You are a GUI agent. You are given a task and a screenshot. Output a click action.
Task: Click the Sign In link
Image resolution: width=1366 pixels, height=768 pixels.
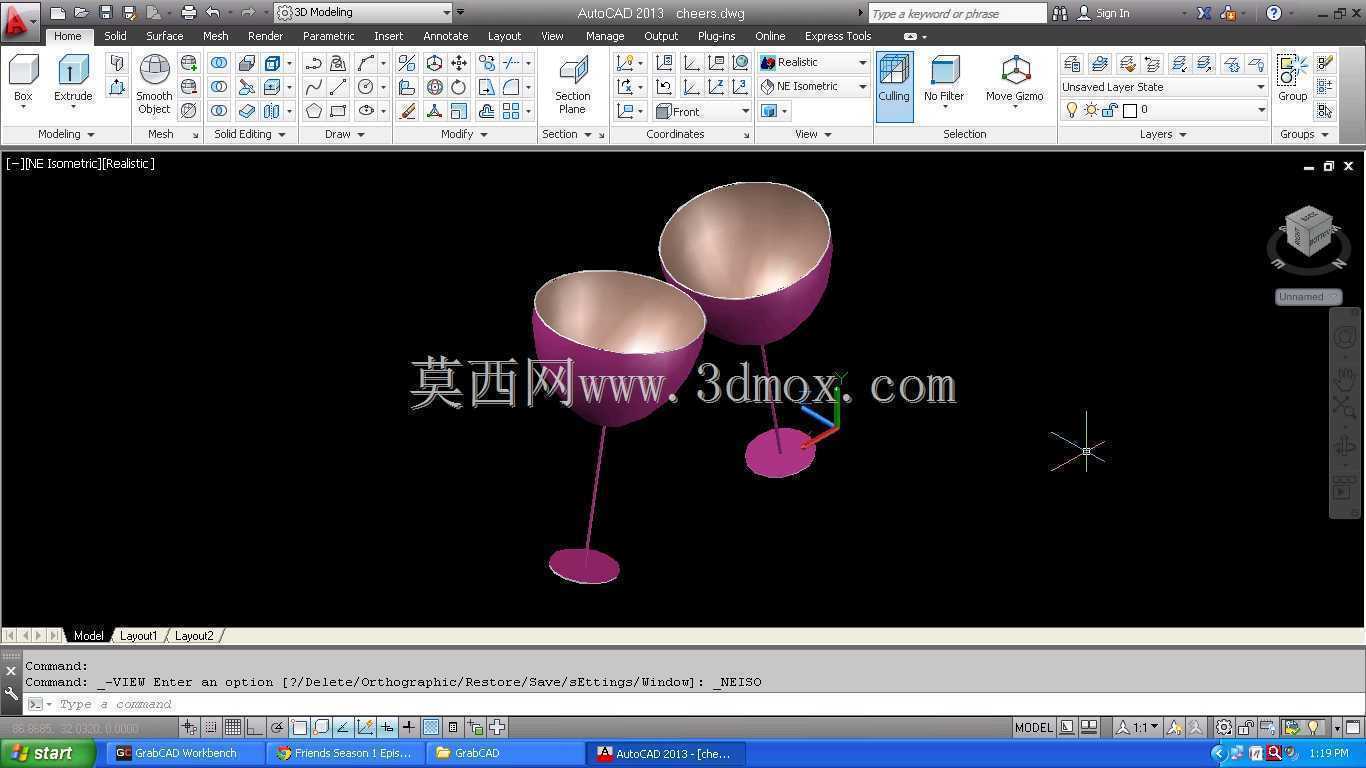pyautogui.click(x=1112, y=13)
